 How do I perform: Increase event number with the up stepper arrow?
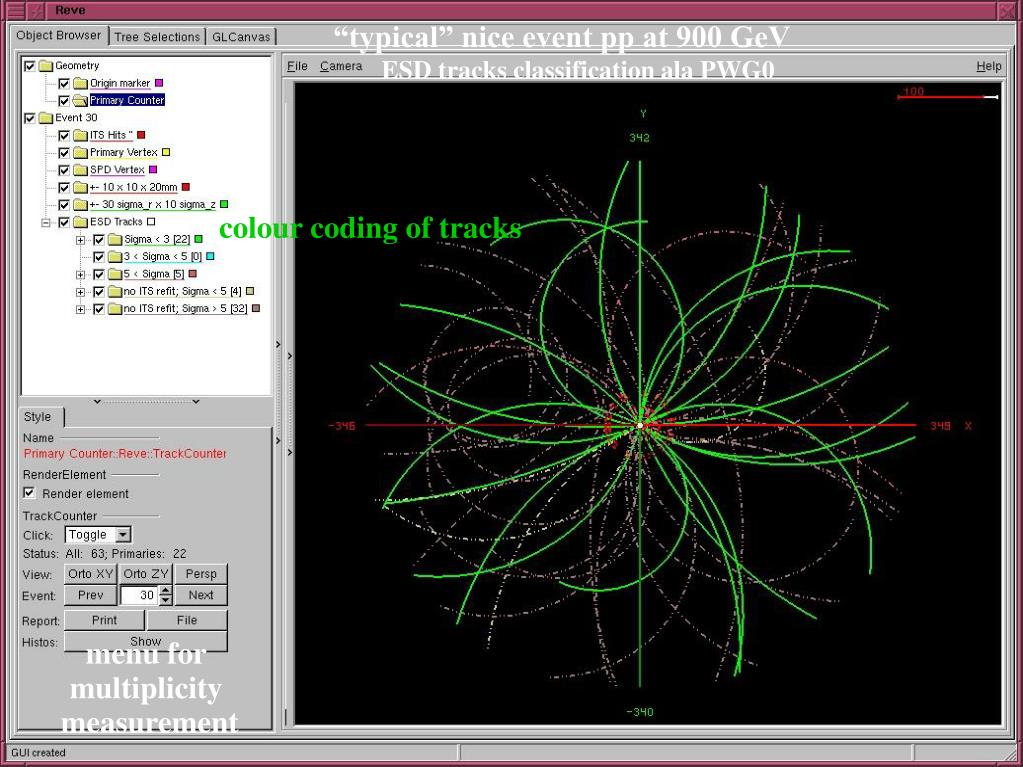166,591
